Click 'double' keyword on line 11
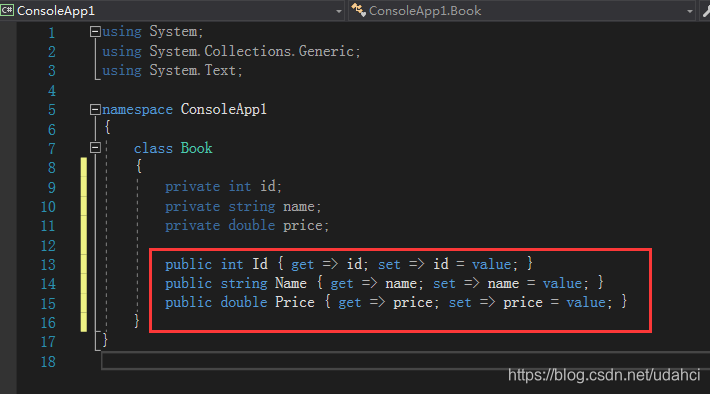 (252, 225)
